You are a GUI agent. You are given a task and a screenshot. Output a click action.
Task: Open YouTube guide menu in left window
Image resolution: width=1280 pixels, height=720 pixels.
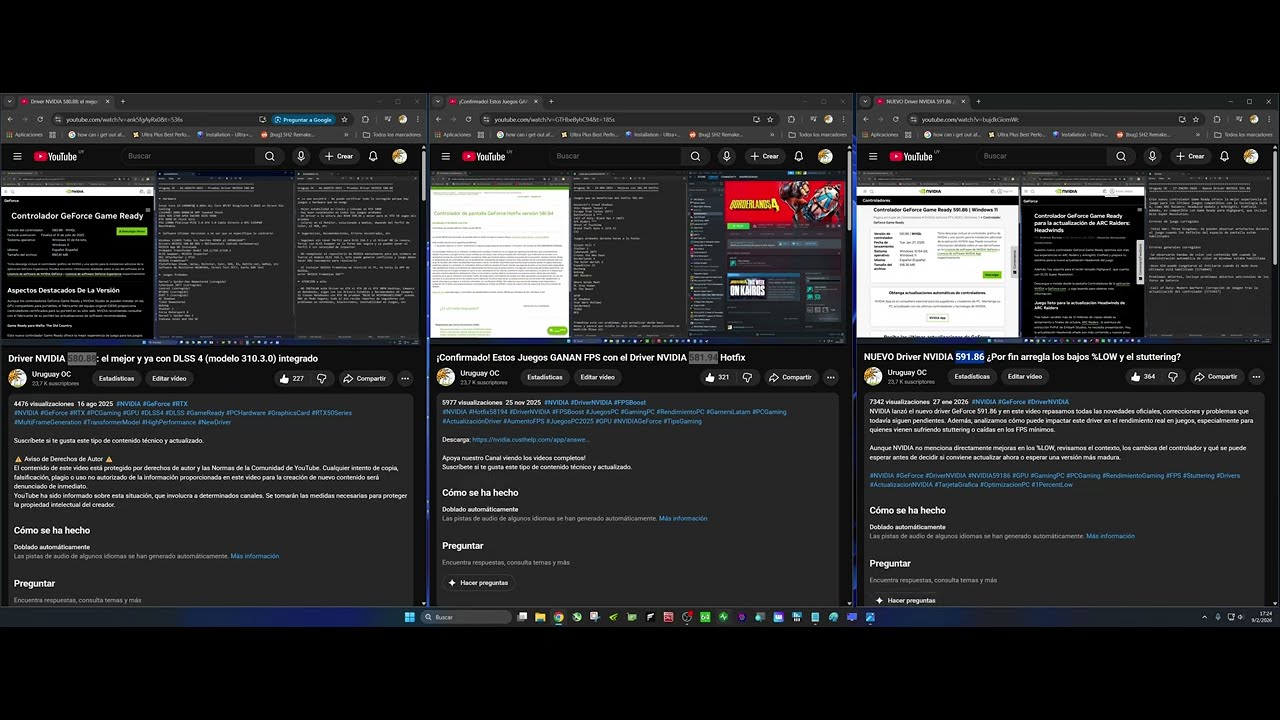tap(17, 156)
